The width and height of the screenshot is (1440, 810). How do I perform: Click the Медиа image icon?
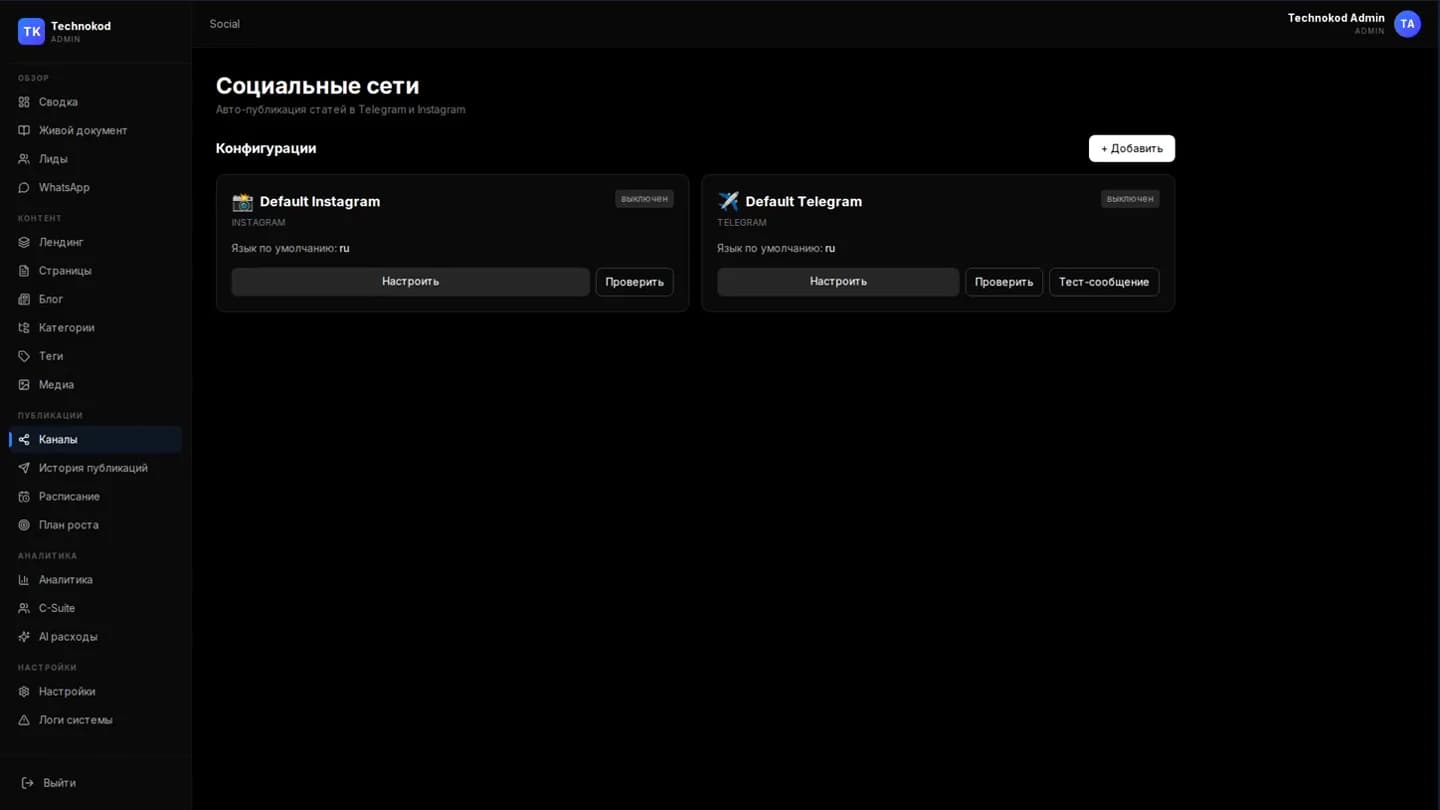tap(24, 385)
